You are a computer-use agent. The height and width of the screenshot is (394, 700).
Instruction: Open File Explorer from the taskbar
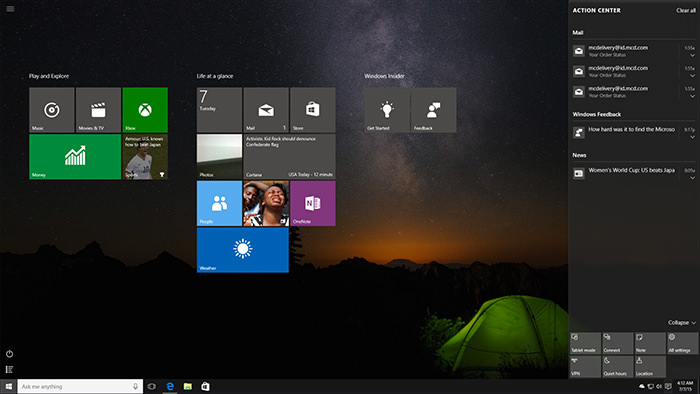pyautogui.click(x=188, y=386)
